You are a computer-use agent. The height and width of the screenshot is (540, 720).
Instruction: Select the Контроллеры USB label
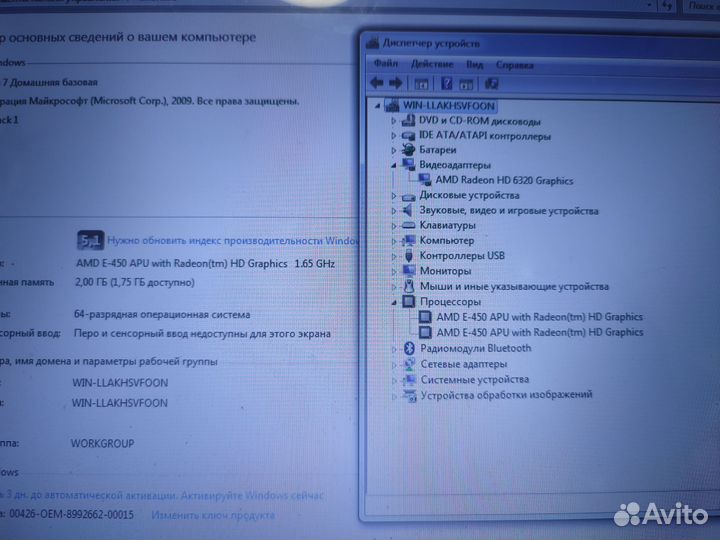[462, 255]
